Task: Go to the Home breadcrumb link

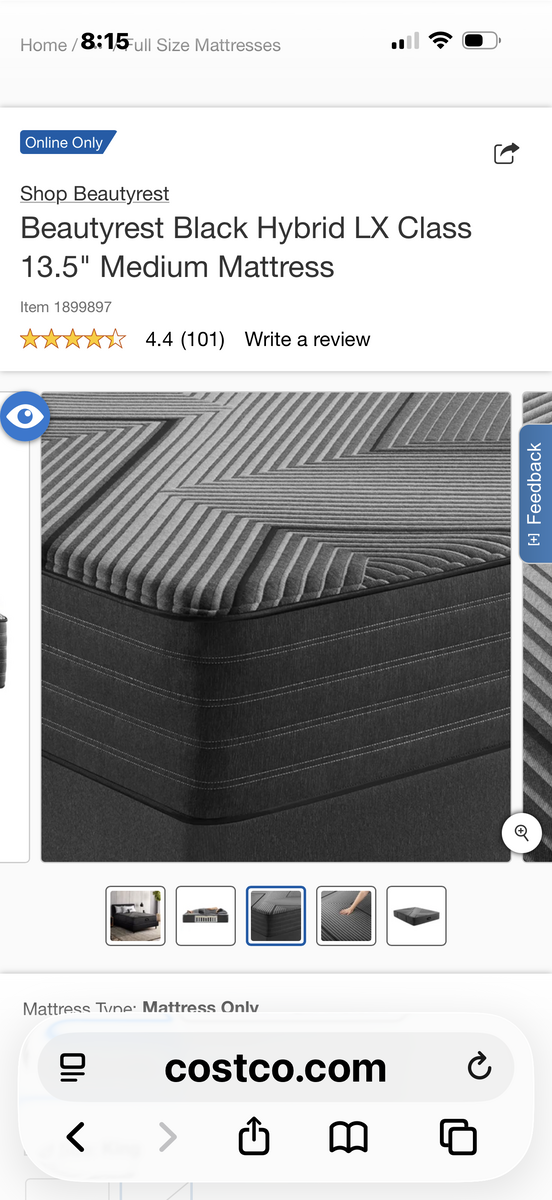Action: click(x=44, y=45)
